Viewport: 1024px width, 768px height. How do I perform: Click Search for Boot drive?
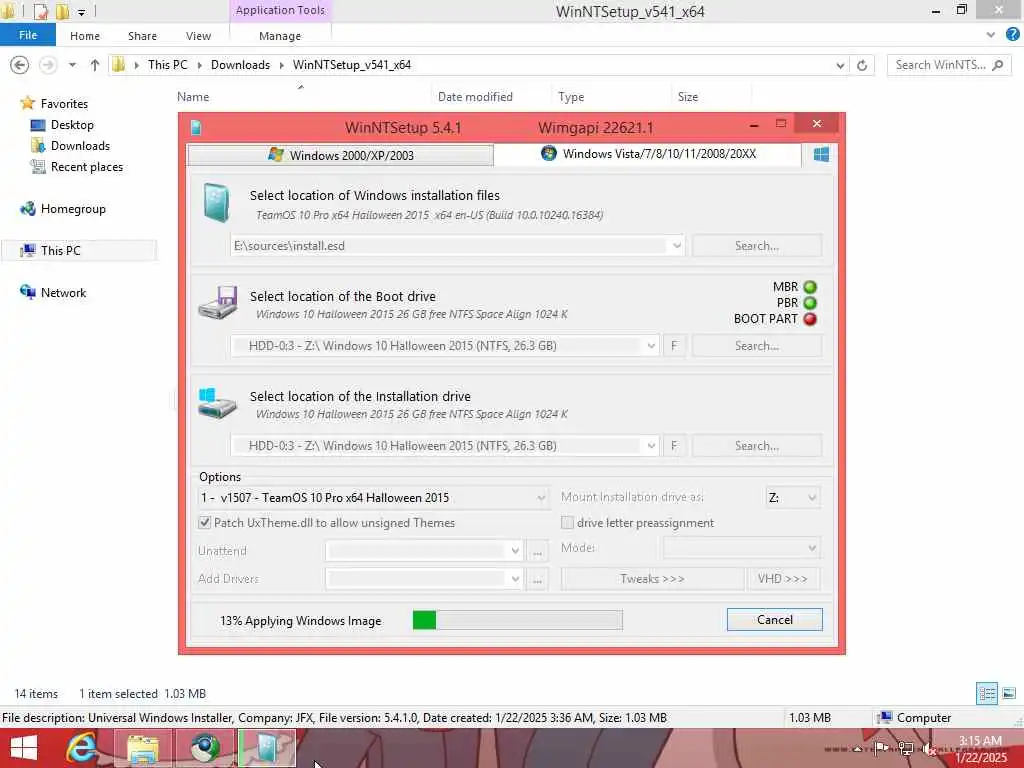click(x=757, y=346)
